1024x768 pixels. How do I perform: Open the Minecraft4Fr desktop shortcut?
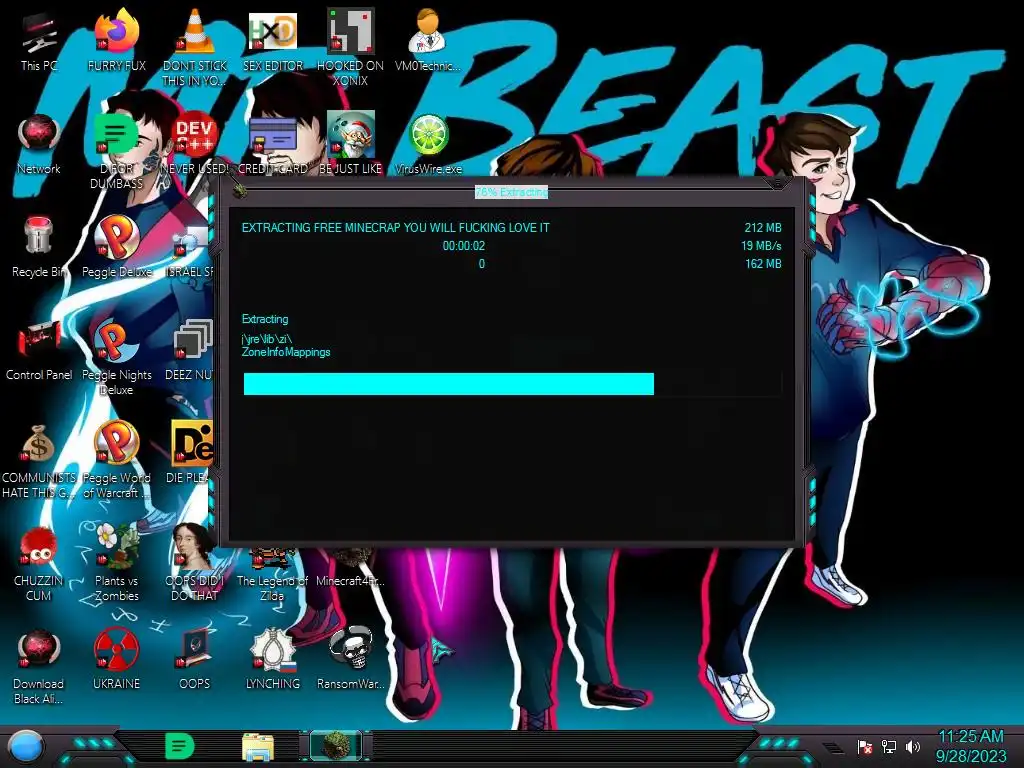point(351,568)
